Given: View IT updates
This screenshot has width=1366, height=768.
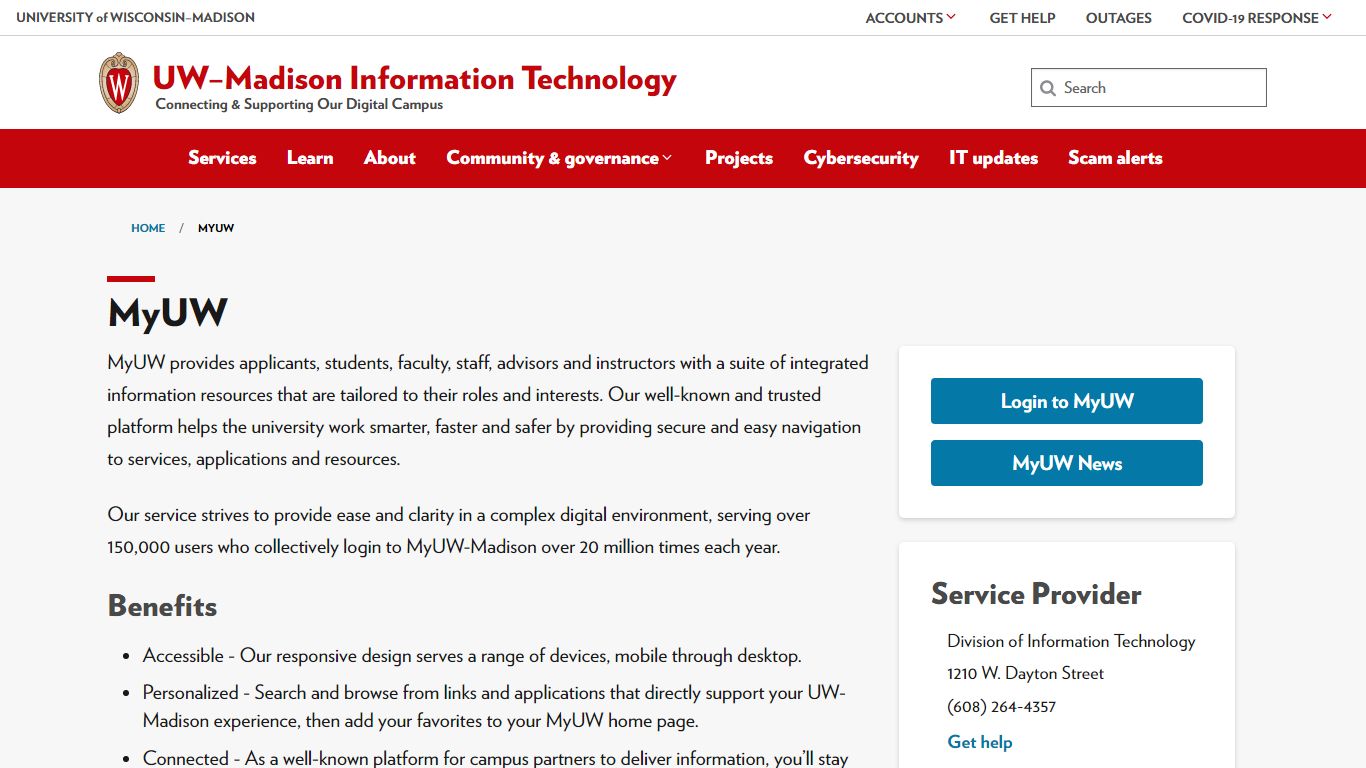Looking at the screenshot, I should pos(993,158).
